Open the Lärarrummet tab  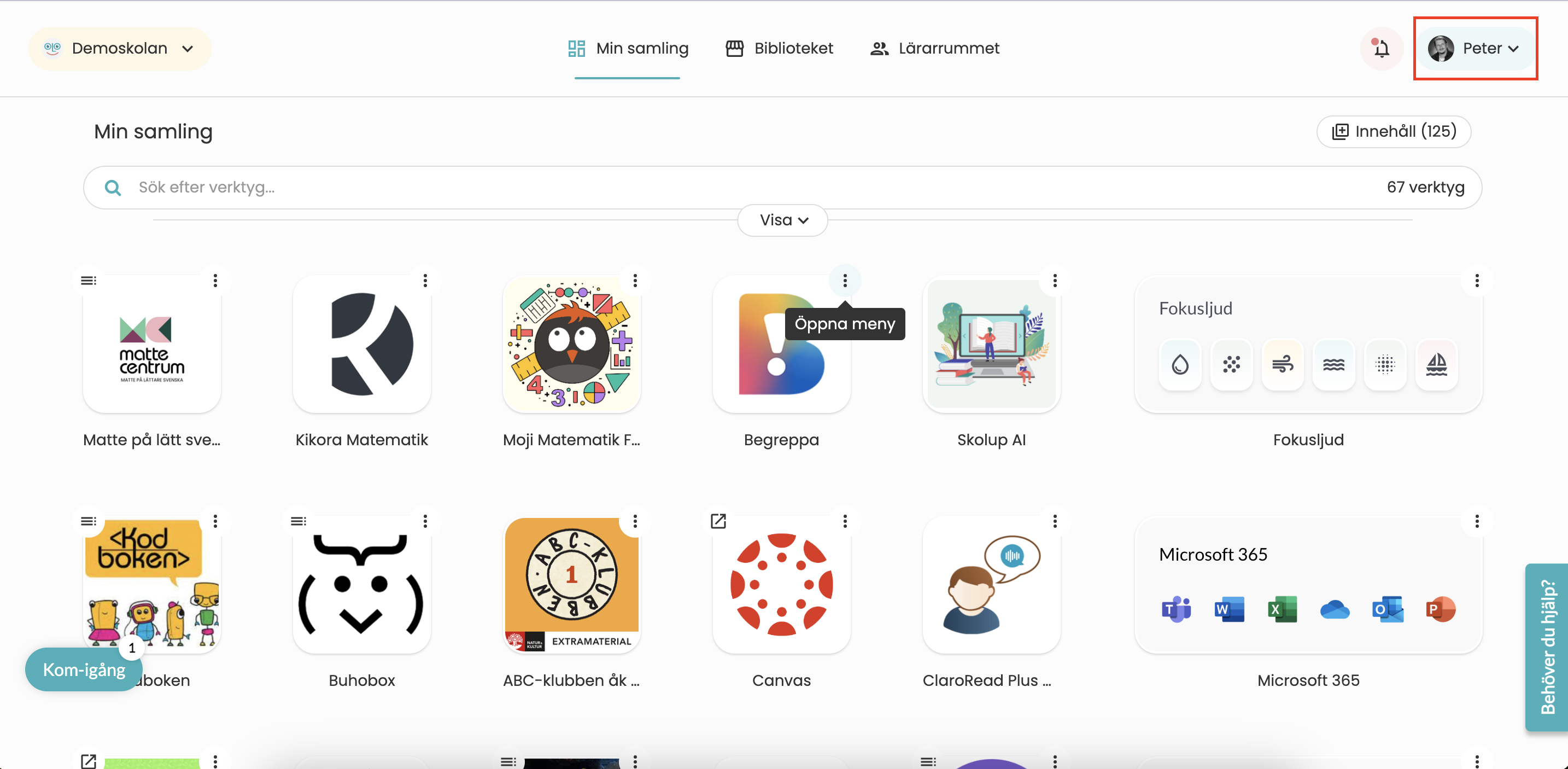point(934,48)
